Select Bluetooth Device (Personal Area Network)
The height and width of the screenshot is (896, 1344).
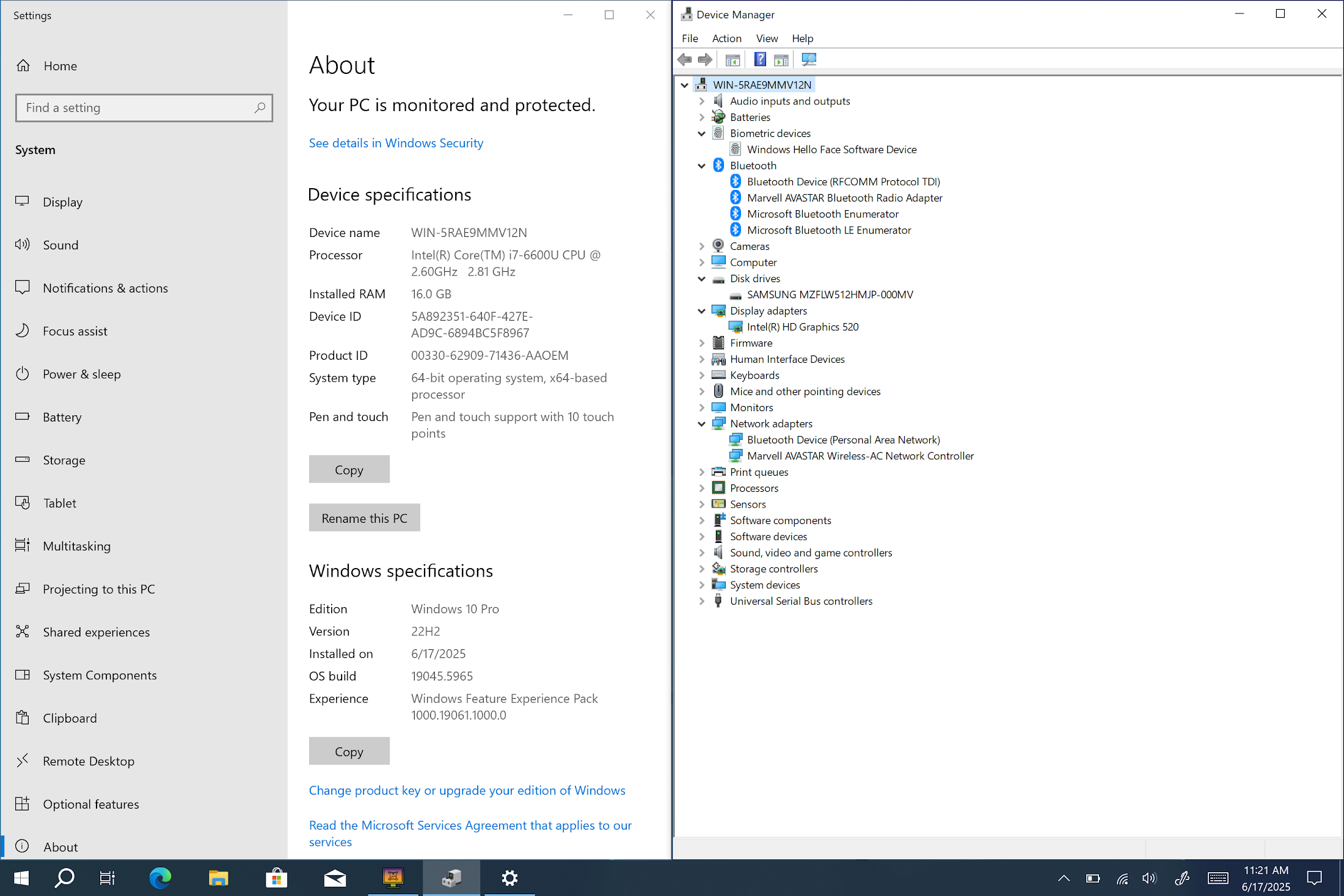point(843,440)
